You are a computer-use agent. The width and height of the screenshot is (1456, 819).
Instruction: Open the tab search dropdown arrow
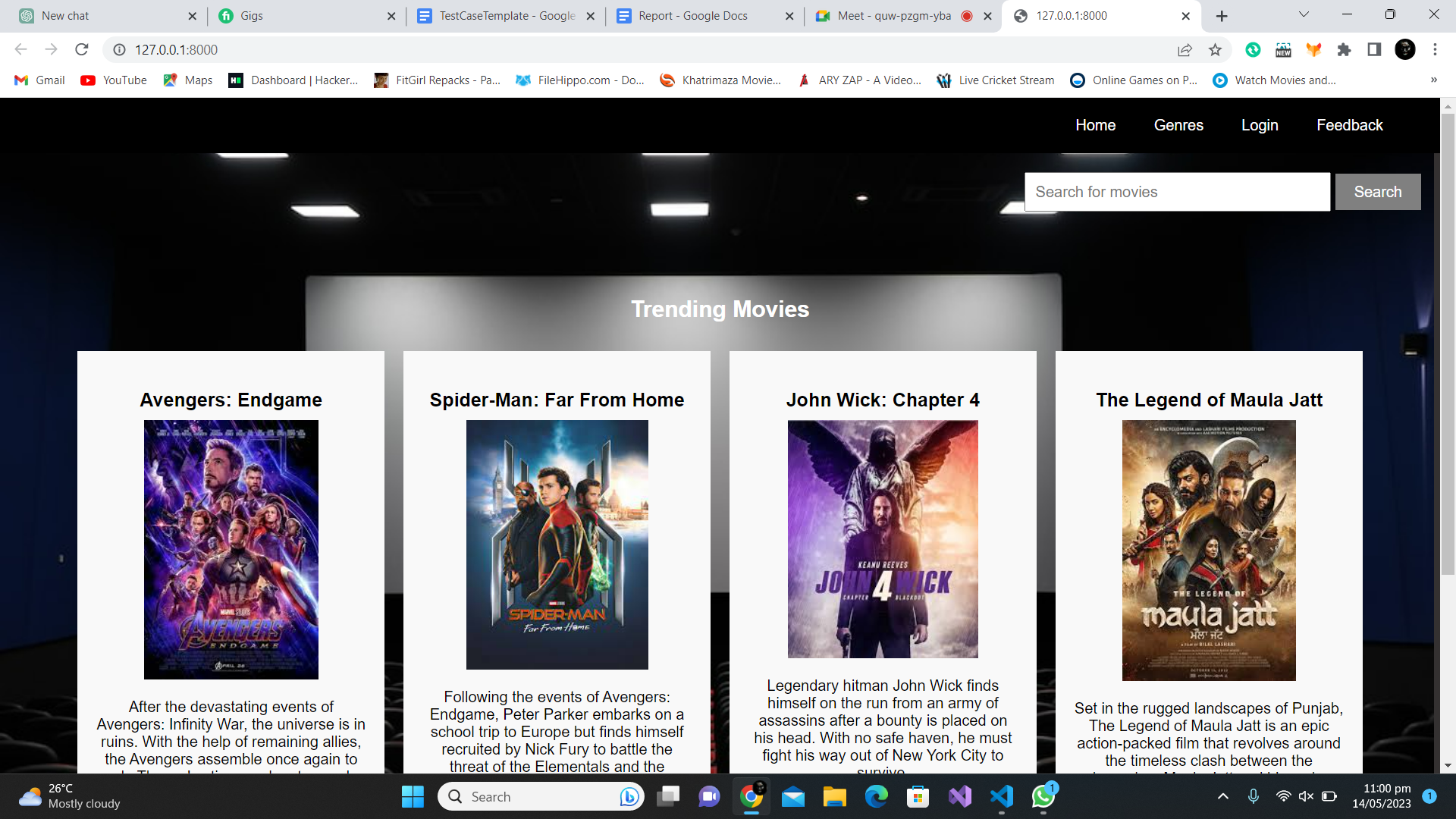[x=1304, y=14]
